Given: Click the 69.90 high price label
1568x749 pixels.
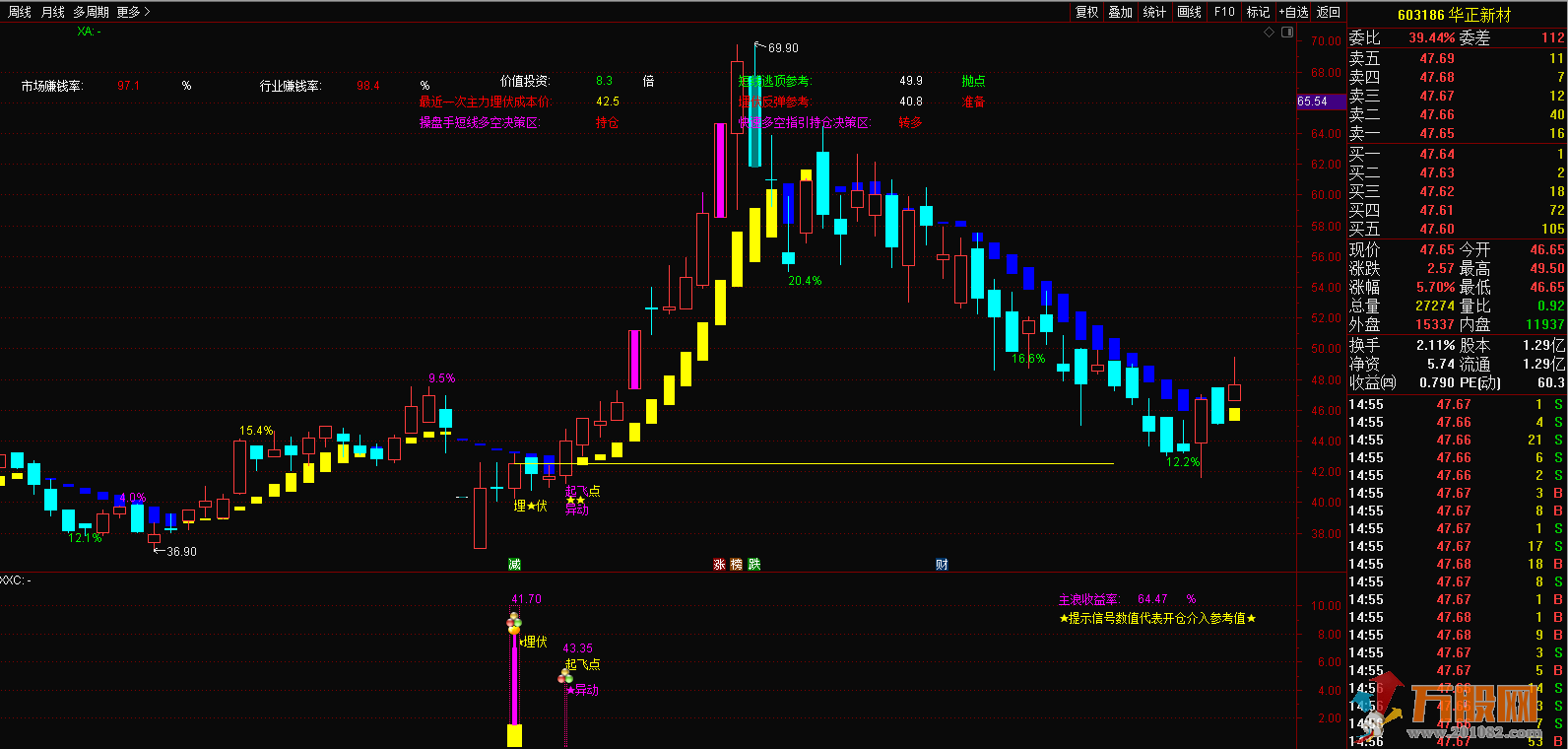Looking at the screenshot, I should pyautogui.click(x=783, y=48).
